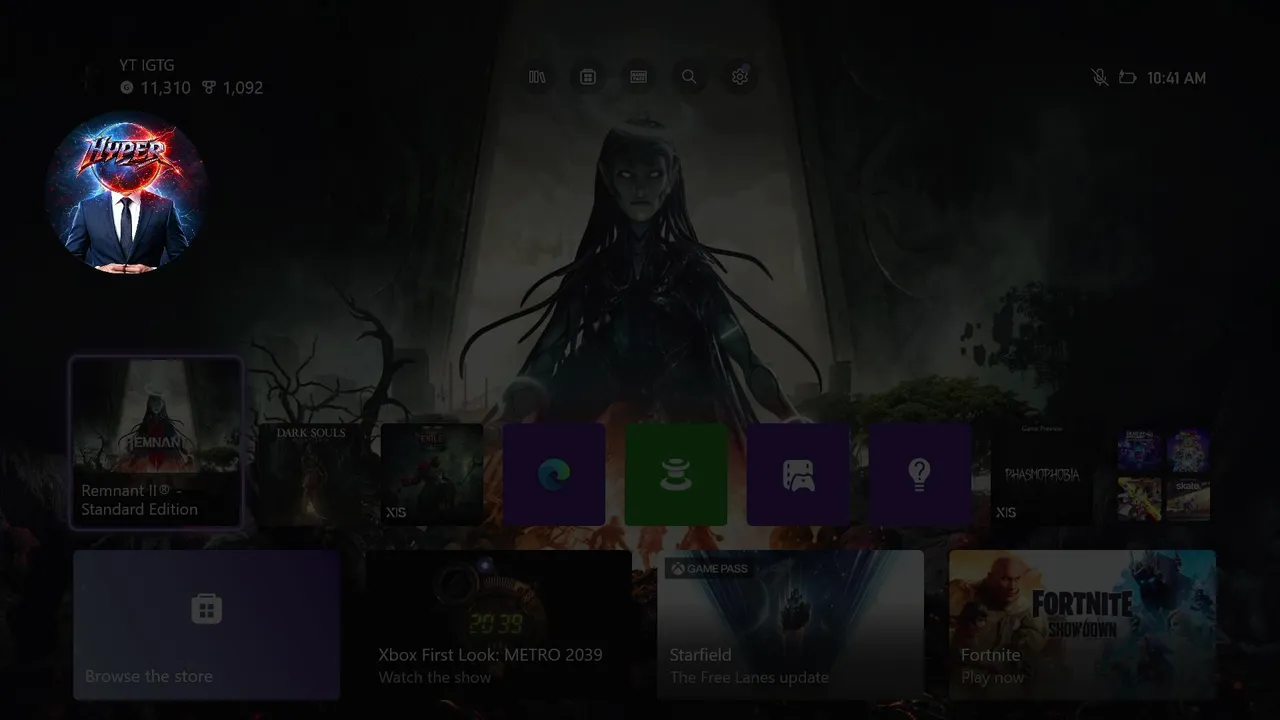Open the Settings gear icon
The image size is (1280, 720).
click(x=740, y=77)
